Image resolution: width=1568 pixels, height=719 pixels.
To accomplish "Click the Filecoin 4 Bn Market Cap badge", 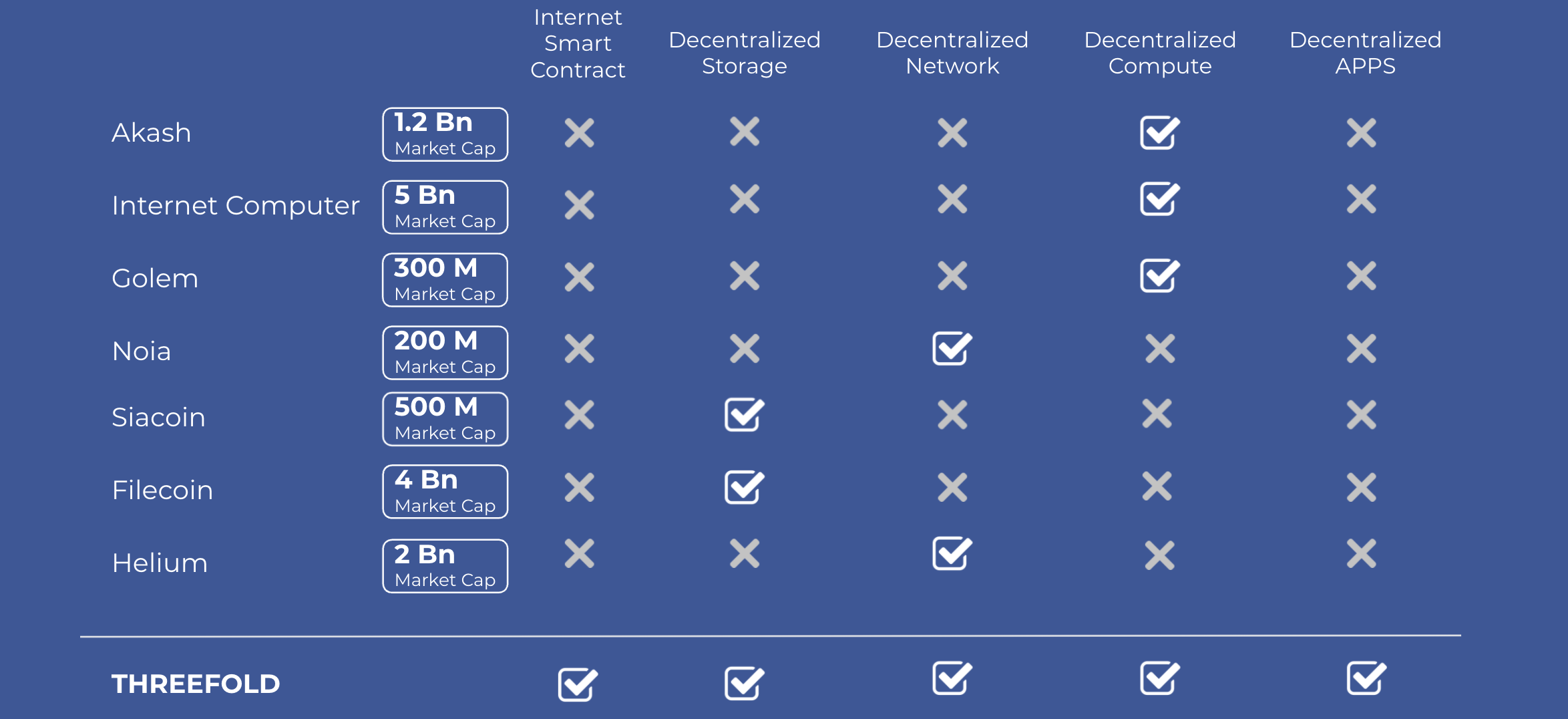I will pos(445,492).
